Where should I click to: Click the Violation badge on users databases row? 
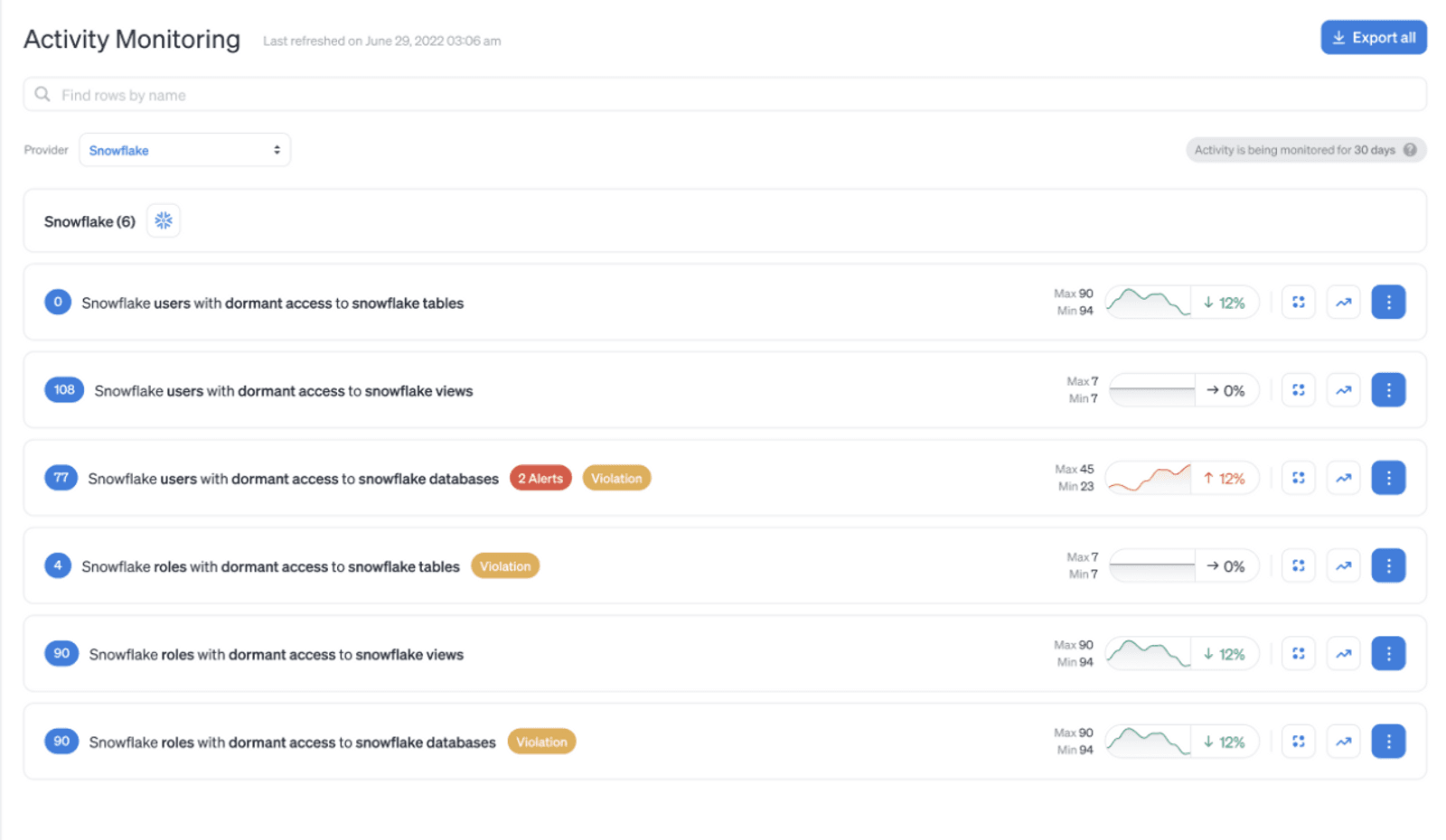616,478
